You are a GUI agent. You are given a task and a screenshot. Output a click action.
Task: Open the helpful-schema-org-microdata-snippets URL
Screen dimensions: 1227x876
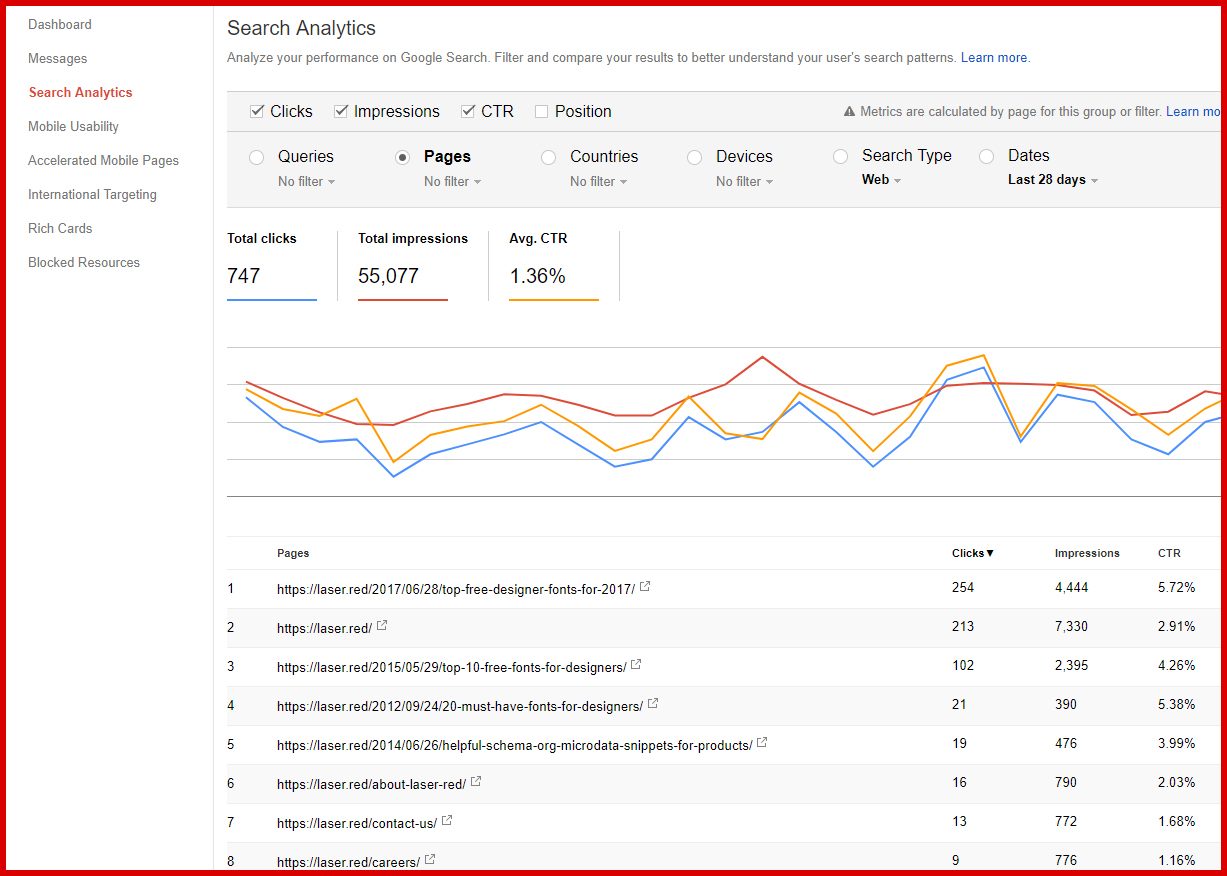click(515, 745)
